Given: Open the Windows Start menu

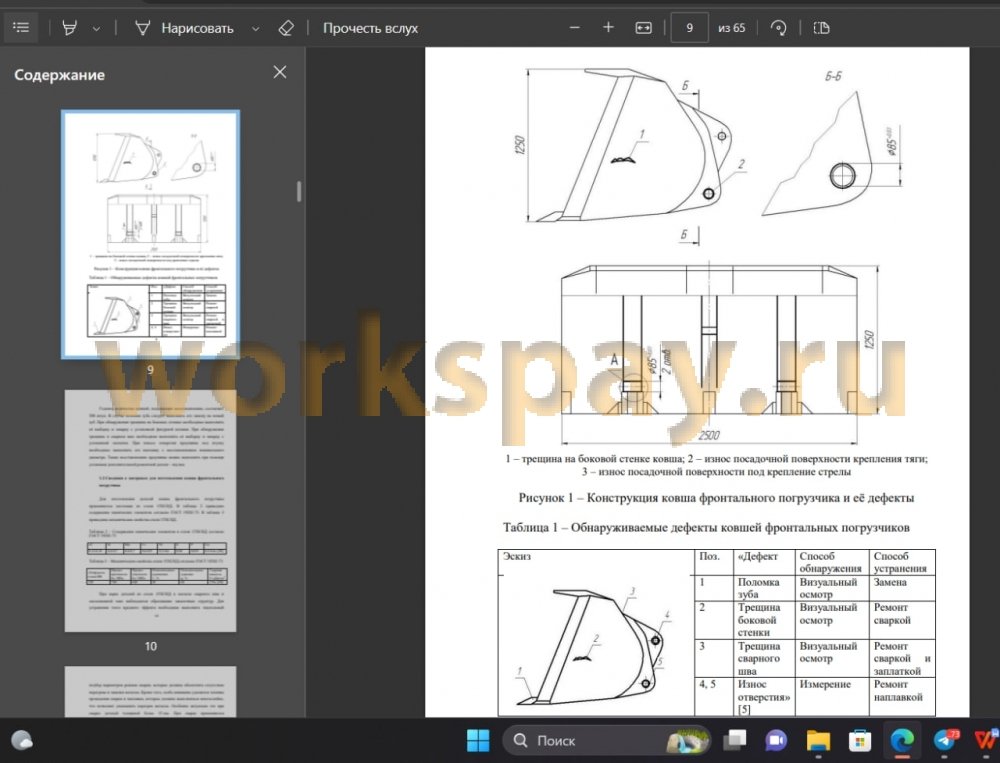Looking at the screenshot, I should click(478, 741).
